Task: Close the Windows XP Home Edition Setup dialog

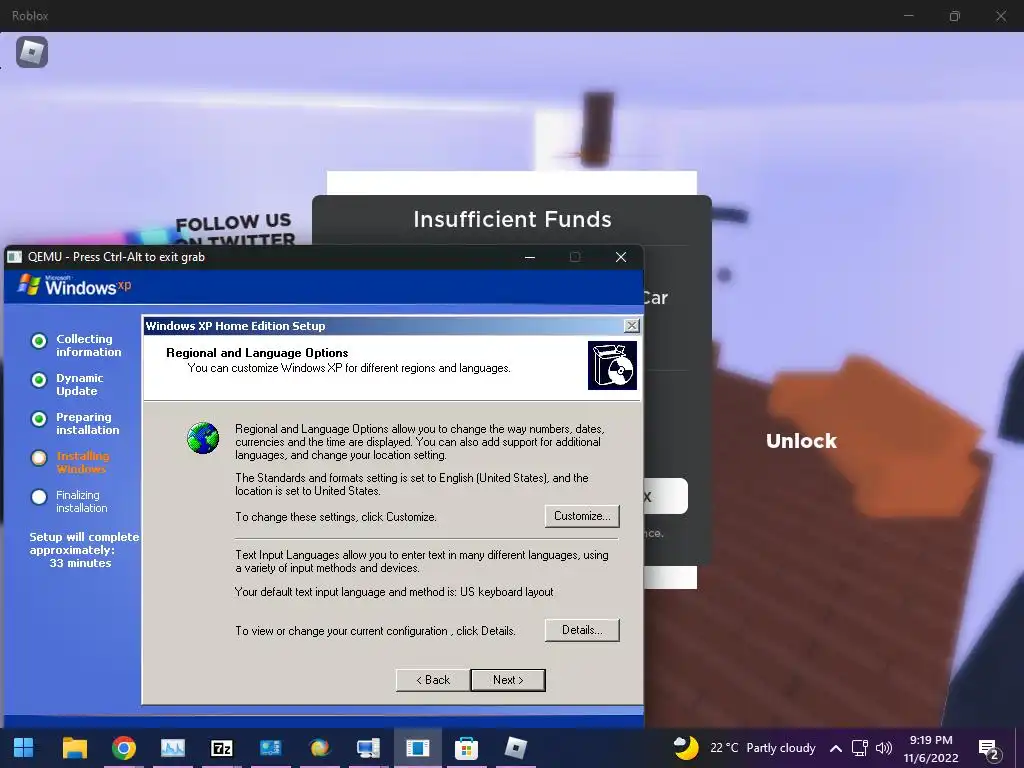Action: (x=632, y=326)
